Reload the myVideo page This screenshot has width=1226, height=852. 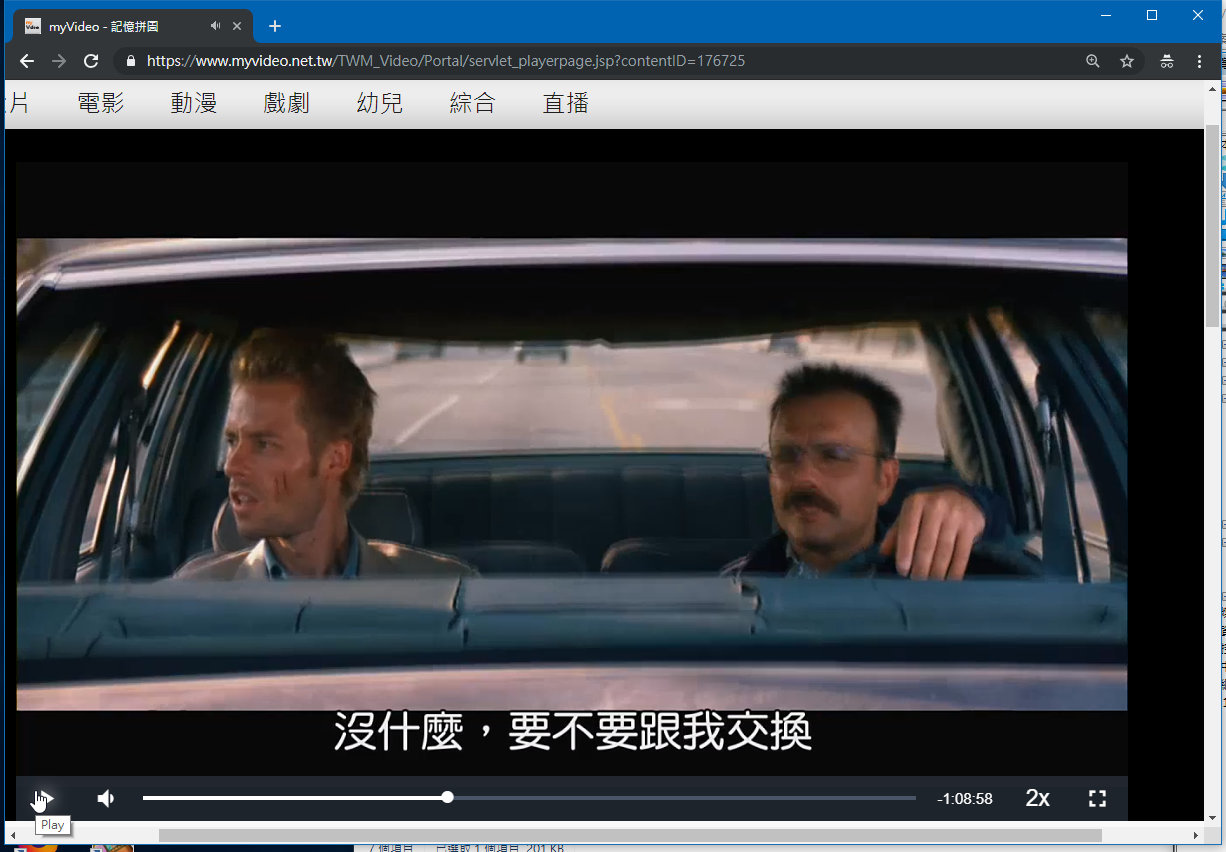click(x=91, y=61)
